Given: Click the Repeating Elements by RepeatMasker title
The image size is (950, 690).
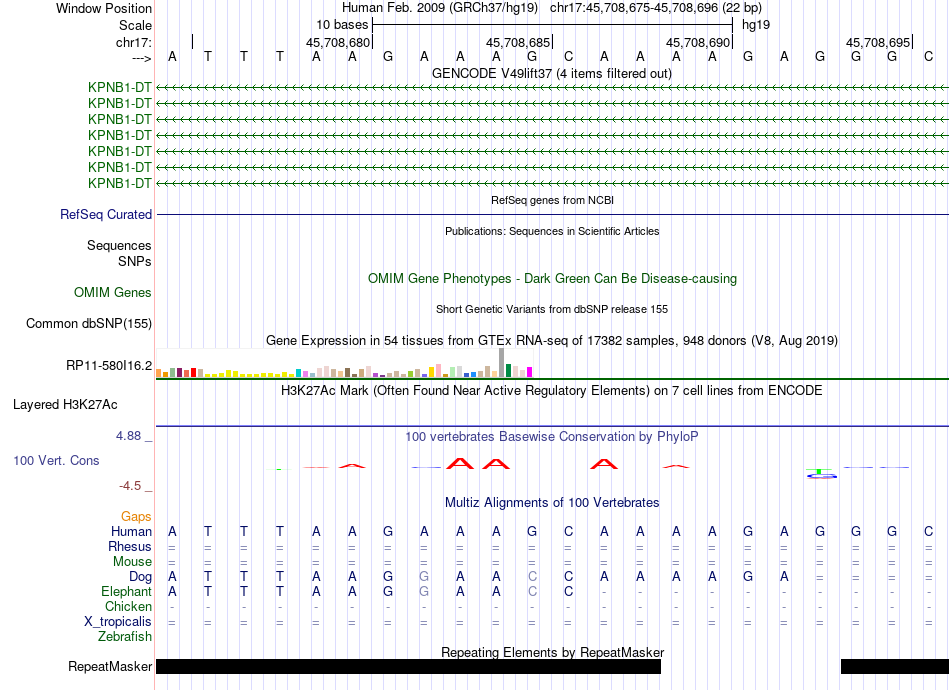Looking at the screenshot, I should [553, 652].
